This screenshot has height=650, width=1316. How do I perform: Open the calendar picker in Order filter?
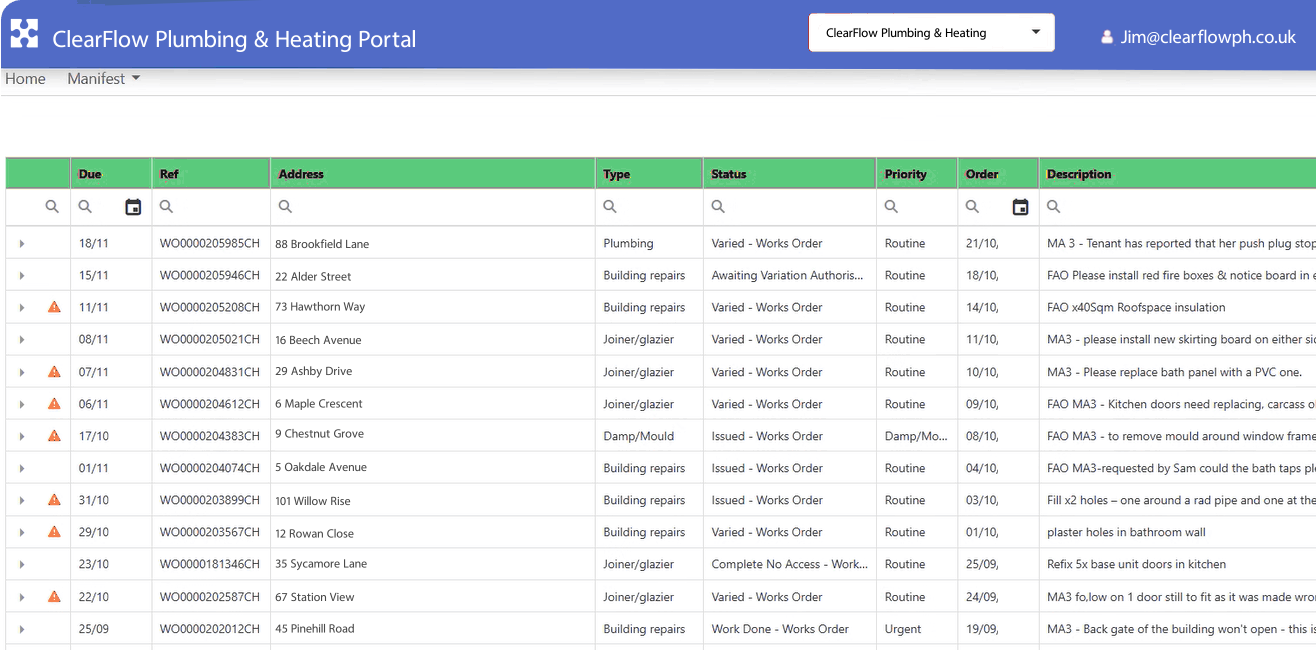click(x=1020, y=207)
